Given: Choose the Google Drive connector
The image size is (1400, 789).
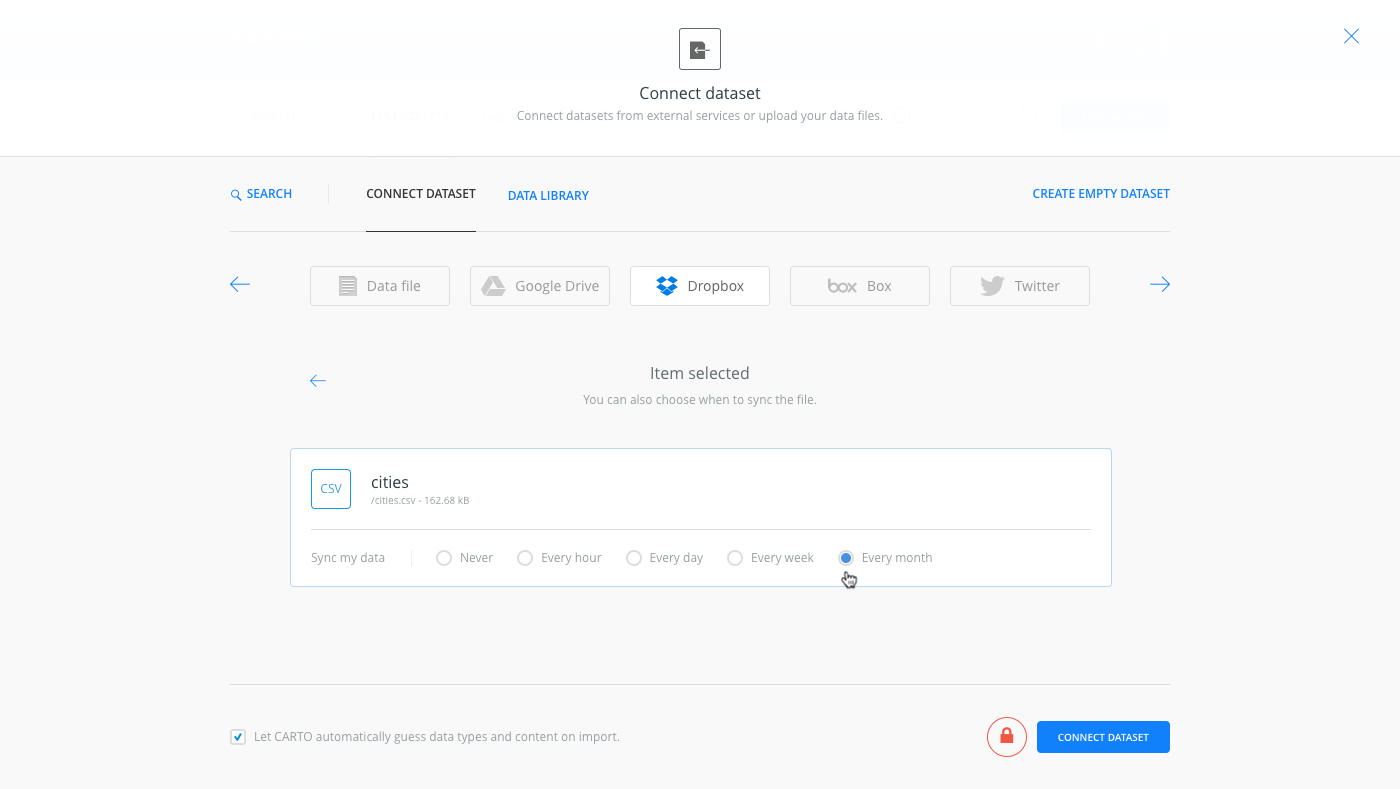Looking at the screenshot, I should 540,286.
